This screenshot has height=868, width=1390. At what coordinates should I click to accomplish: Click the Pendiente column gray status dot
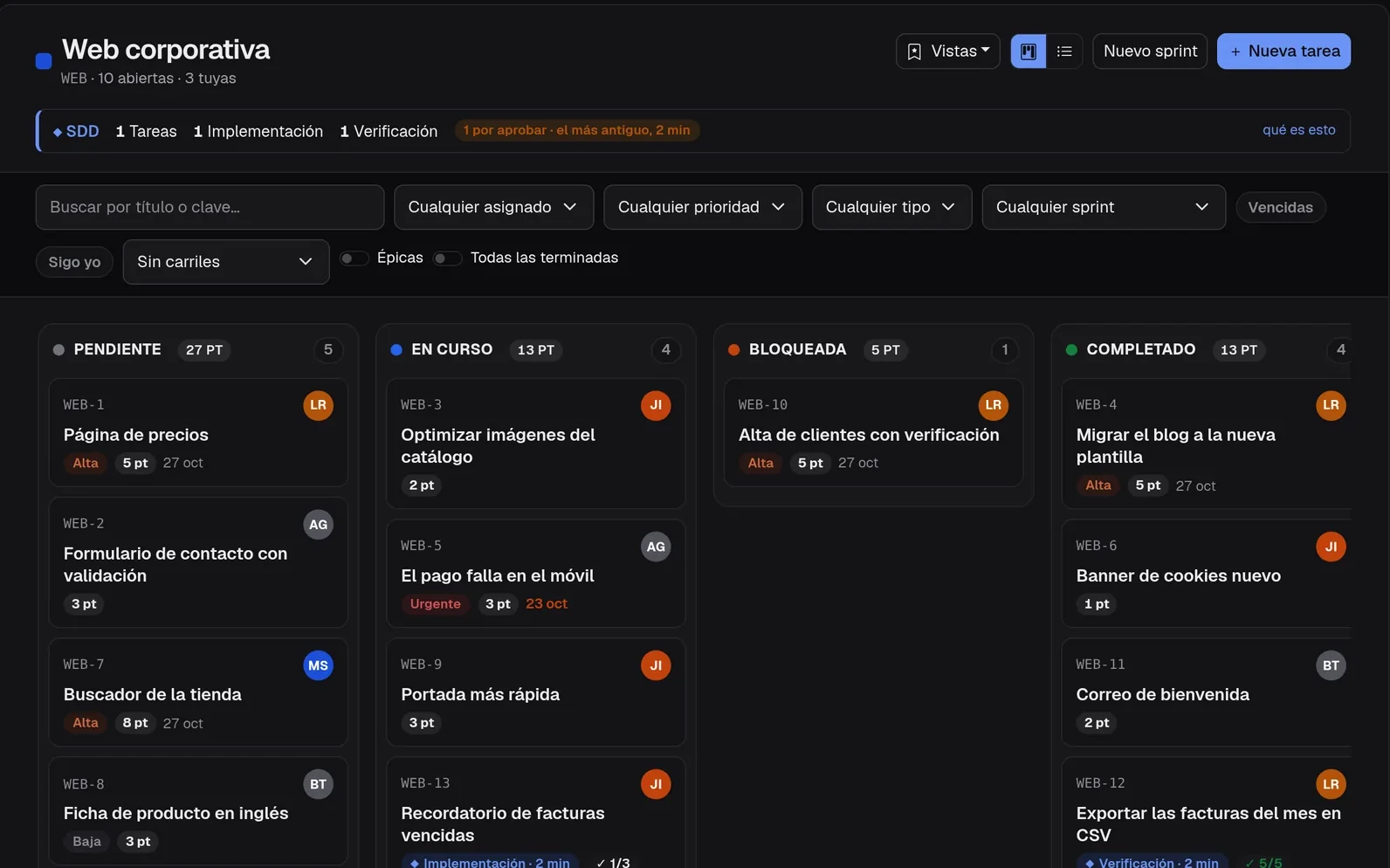[58, 350]
